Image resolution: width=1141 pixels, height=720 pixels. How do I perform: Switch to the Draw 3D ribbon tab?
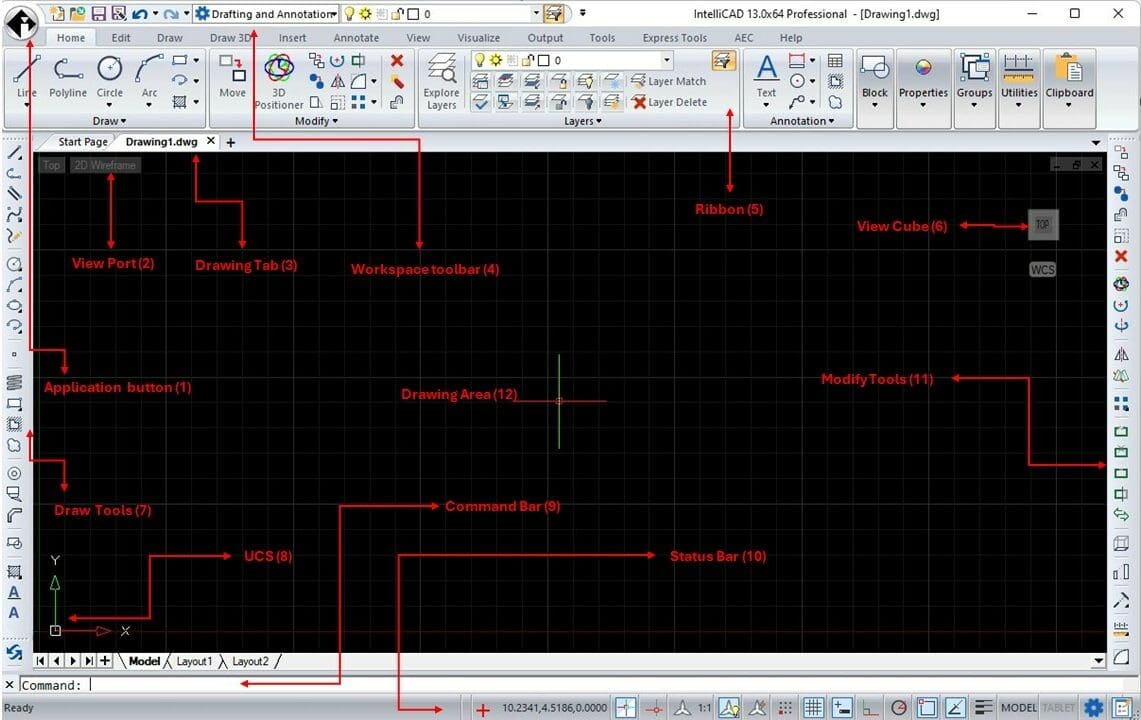(x=230, y=37)
